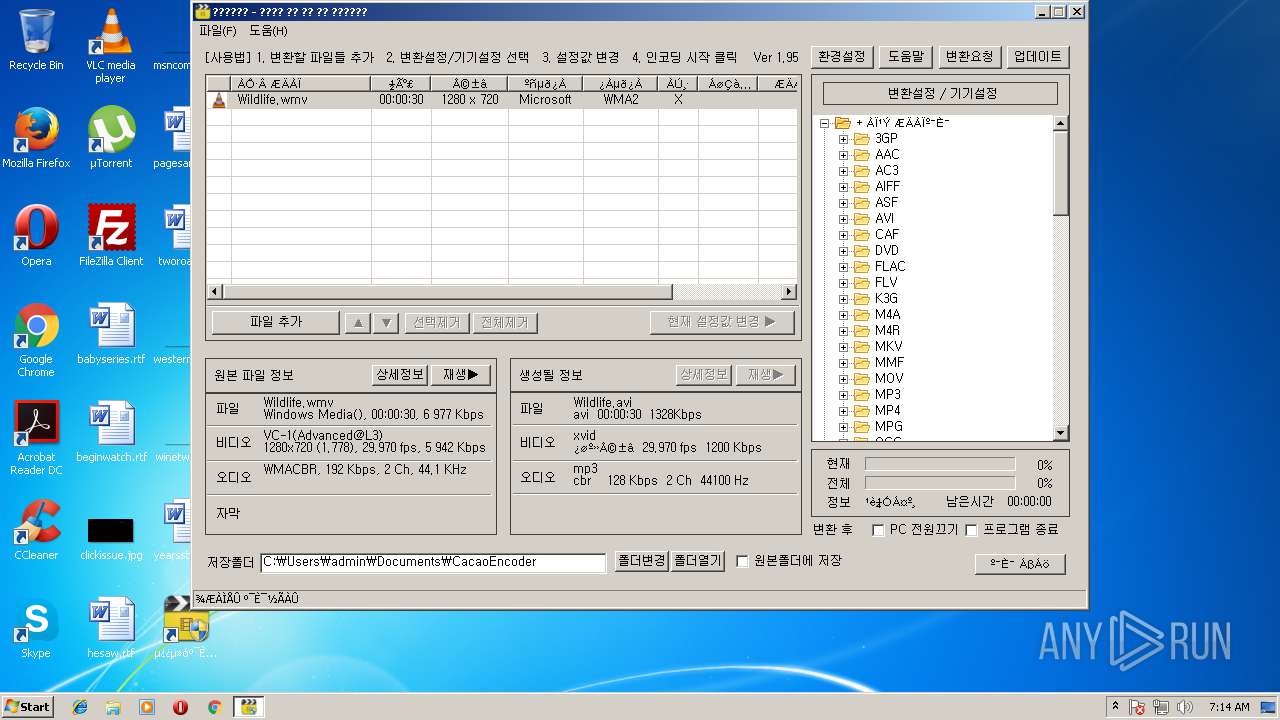Open the Recycle Bin desktop icon
This screenshot has width=1280, height=720.
click(x=36, y=40)
